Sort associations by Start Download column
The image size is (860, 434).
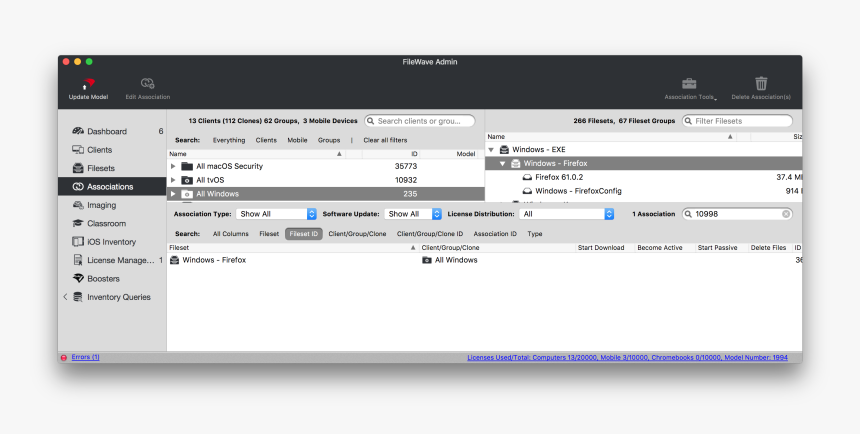point(604,248)
